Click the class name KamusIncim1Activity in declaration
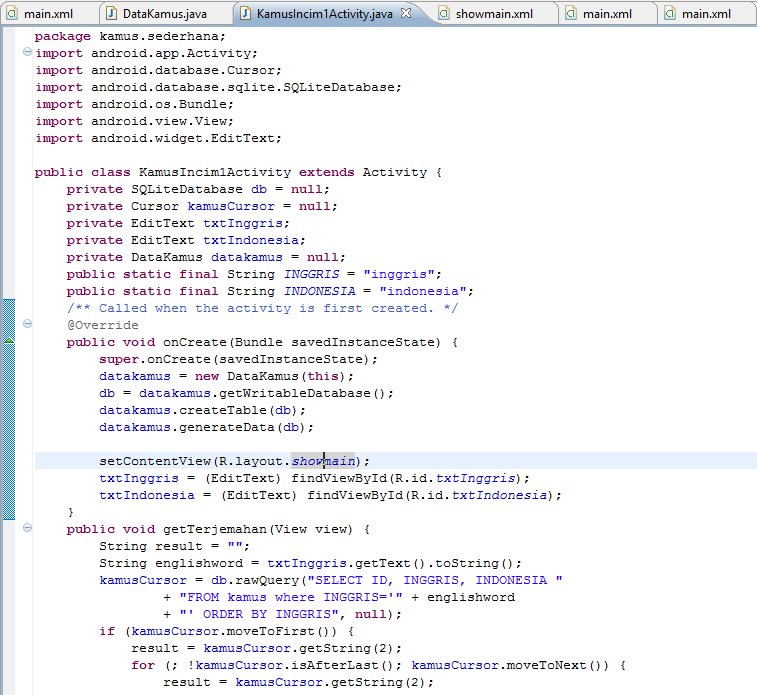757x695 pixels. tap(215, 172)
